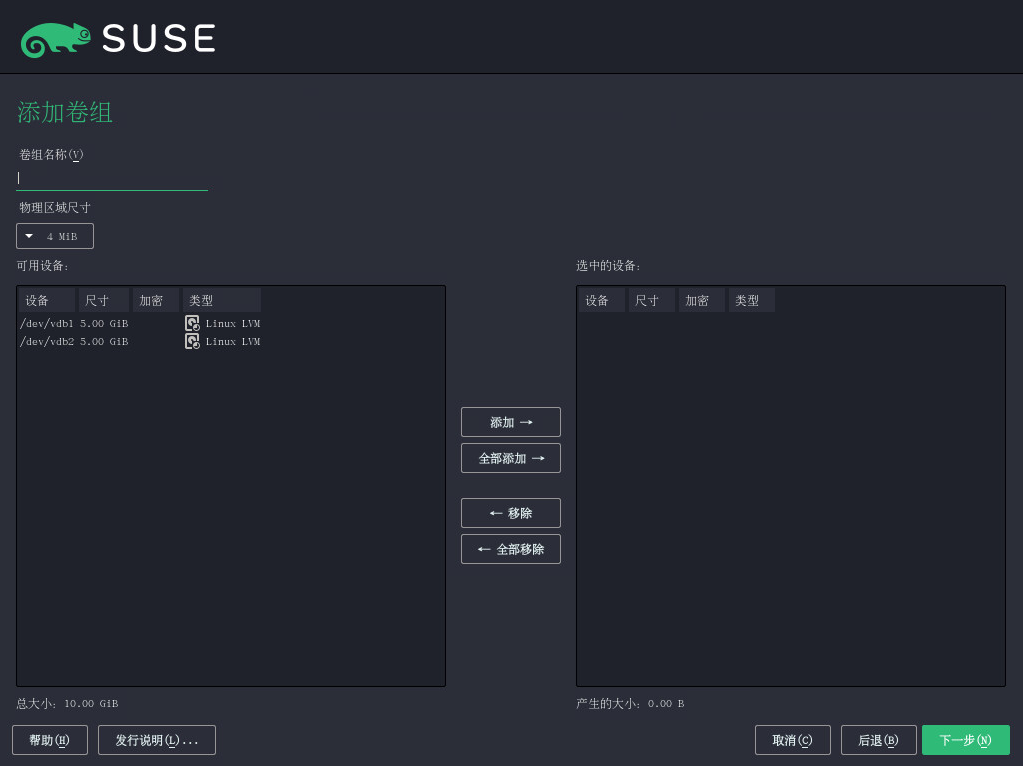The height and width of the screenshot is (766, 1023).
Task: Focus the volume group name input field
Action: [x=112, y=178]
